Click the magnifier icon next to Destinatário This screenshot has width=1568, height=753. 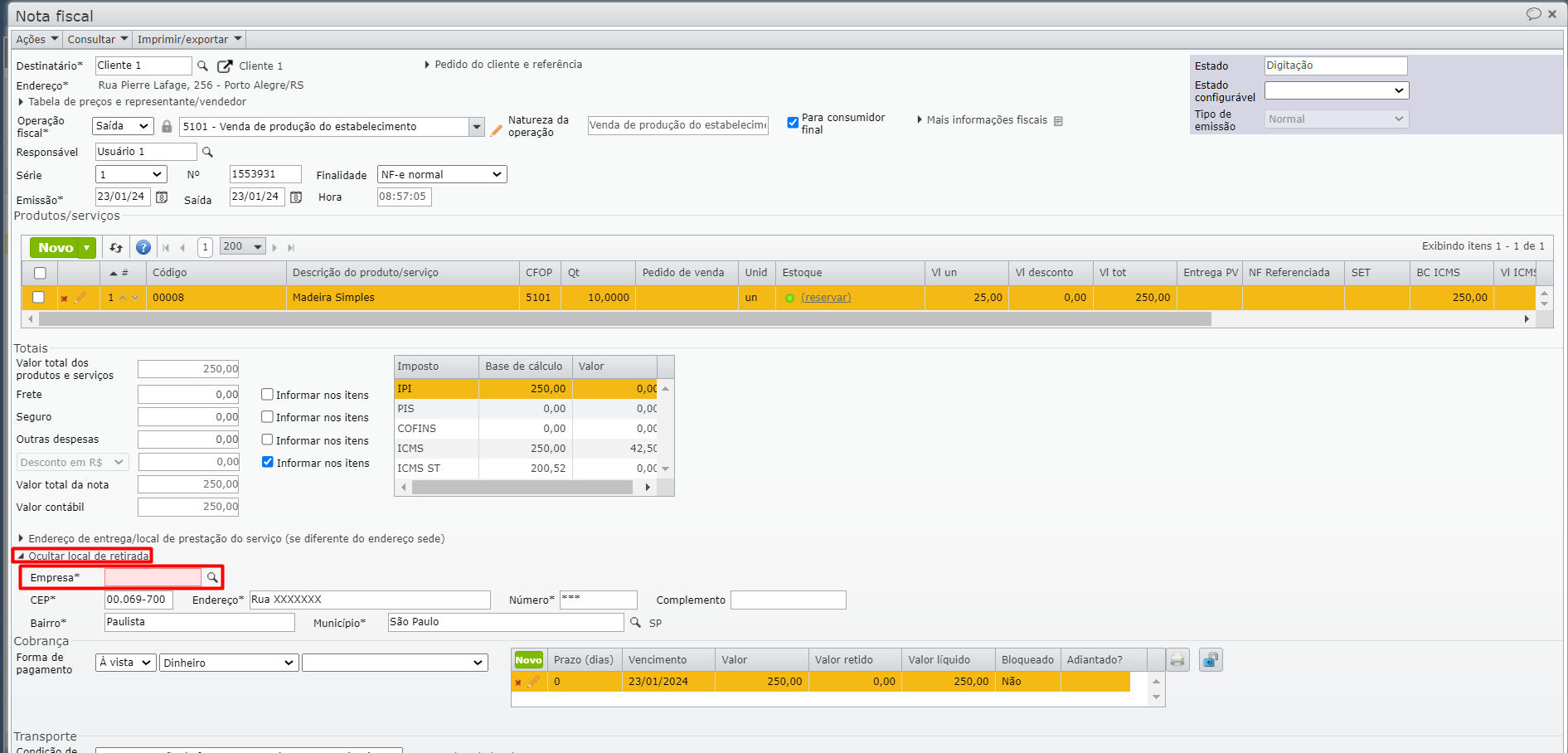[x=202, y=66]
